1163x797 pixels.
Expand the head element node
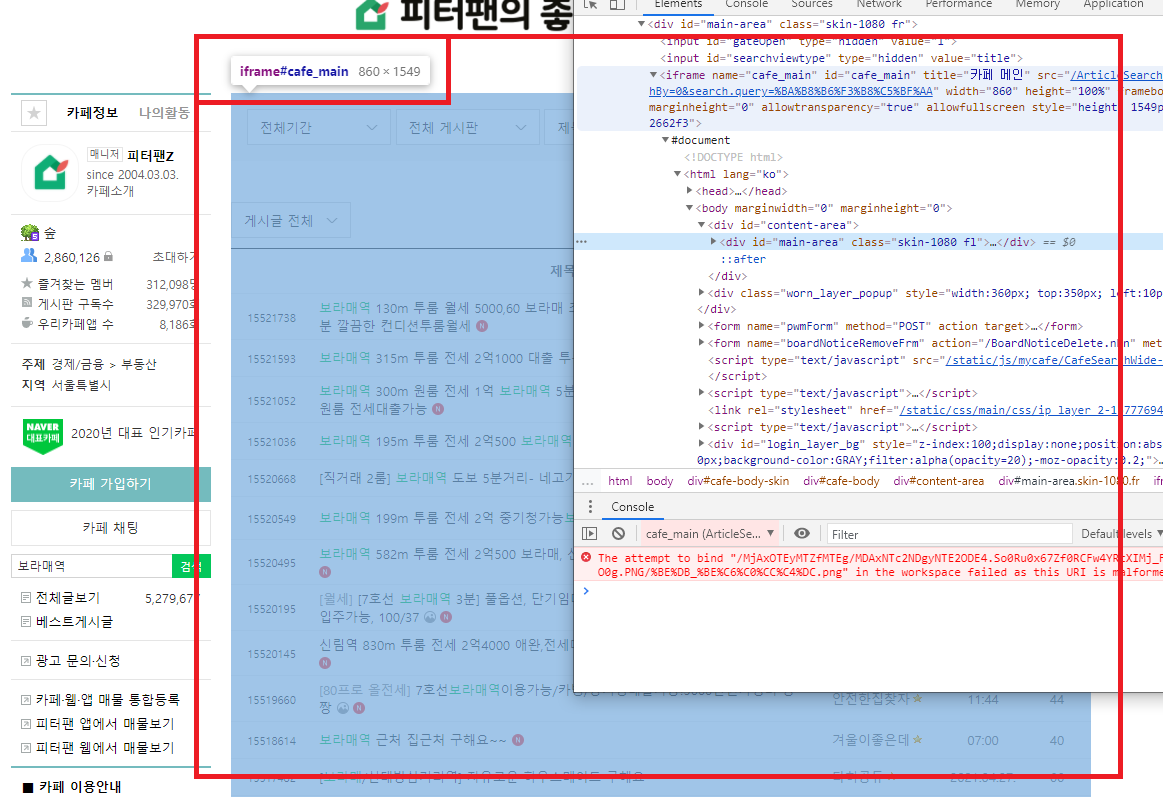point(689,191)
